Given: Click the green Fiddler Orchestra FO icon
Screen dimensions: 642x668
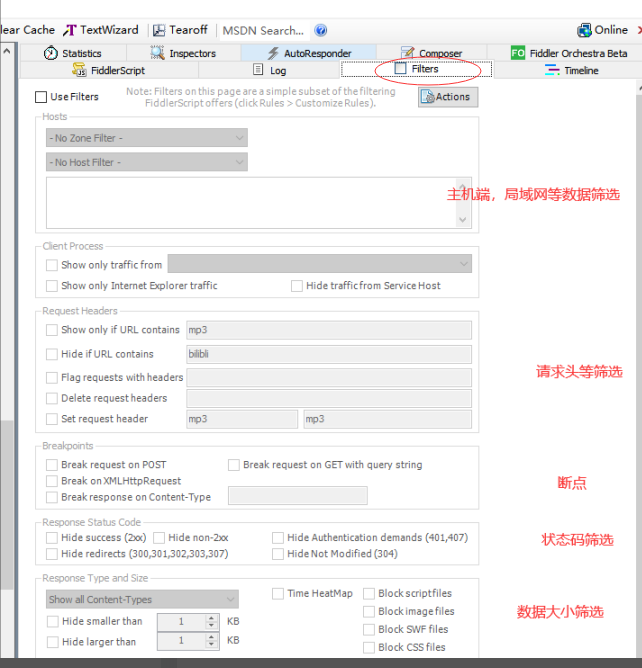Looking at the screenshot, I should coord(518,53).
